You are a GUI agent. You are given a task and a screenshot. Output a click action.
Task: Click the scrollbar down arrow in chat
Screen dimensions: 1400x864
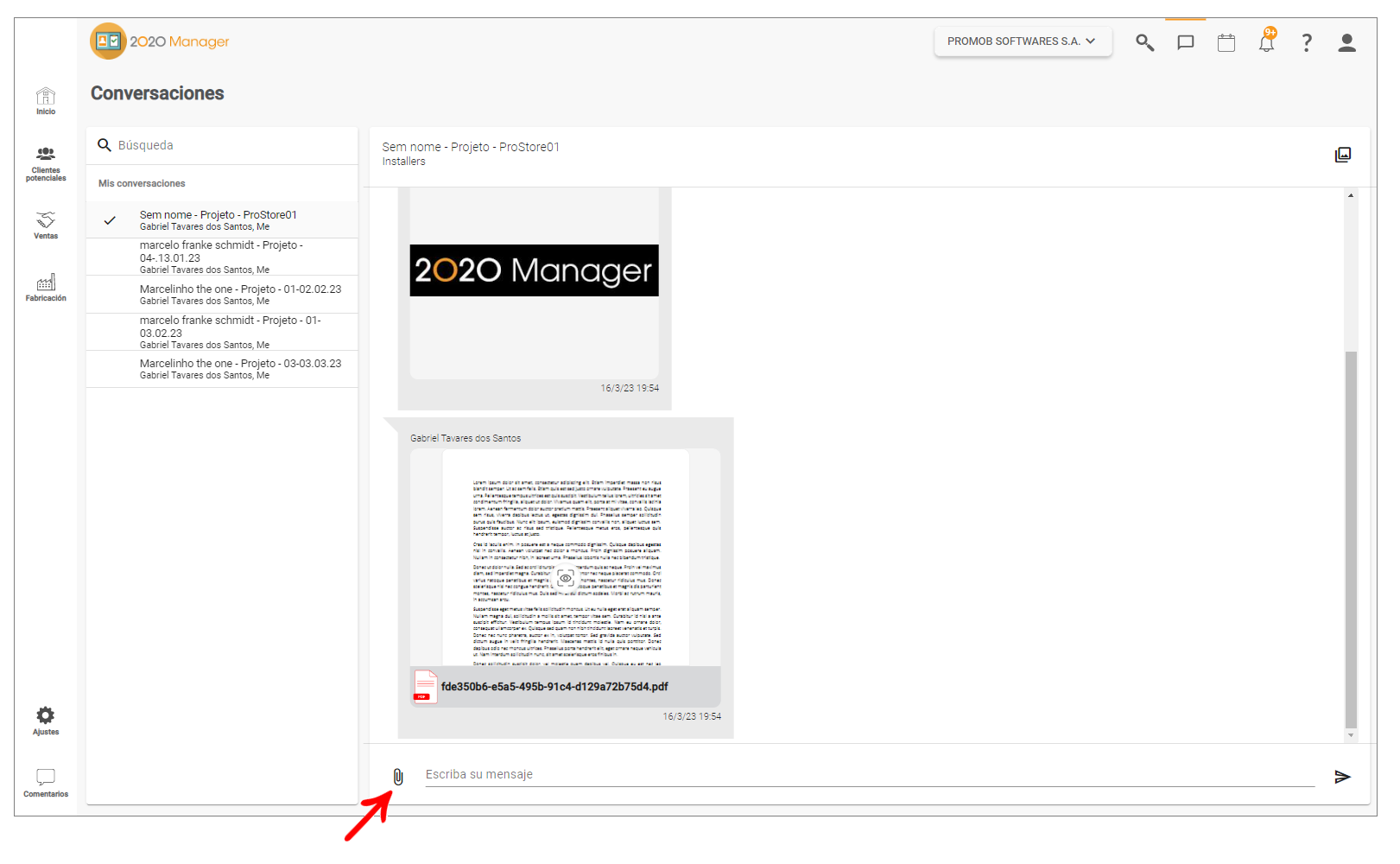coord(1351,735)
